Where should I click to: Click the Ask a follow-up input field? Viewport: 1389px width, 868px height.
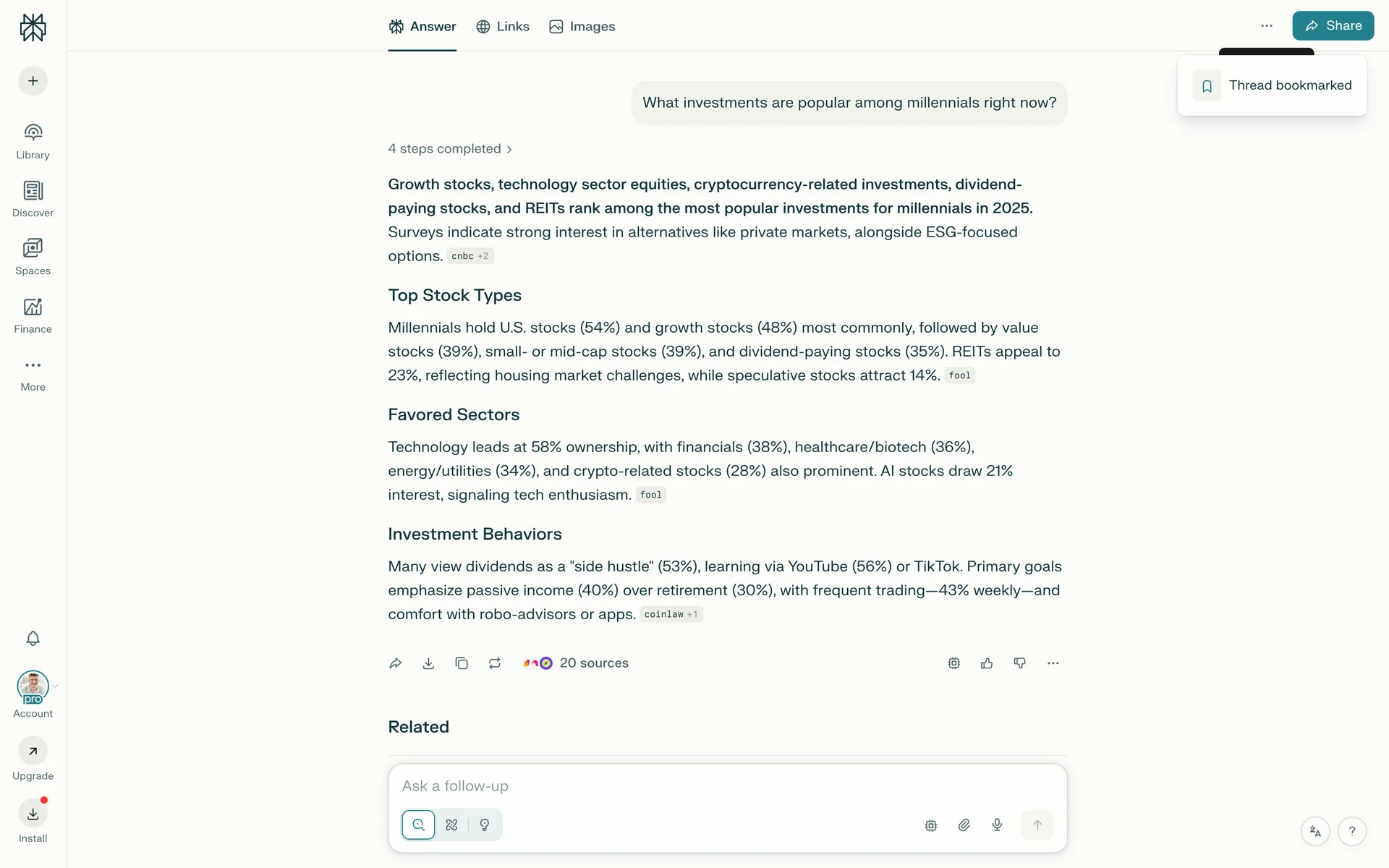click(727, 786)
